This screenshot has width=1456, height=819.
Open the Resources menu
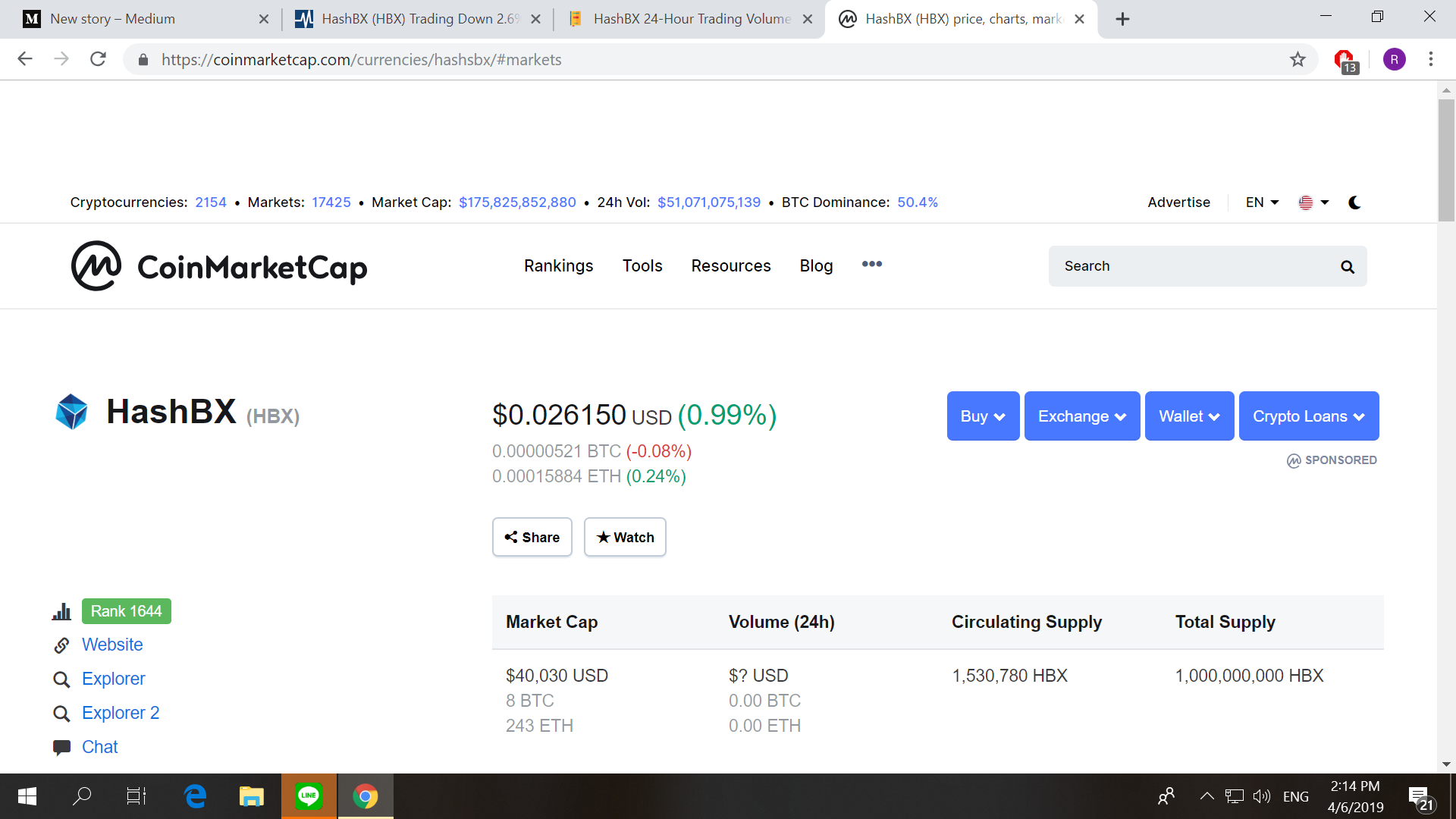click(x=731, y=266)
